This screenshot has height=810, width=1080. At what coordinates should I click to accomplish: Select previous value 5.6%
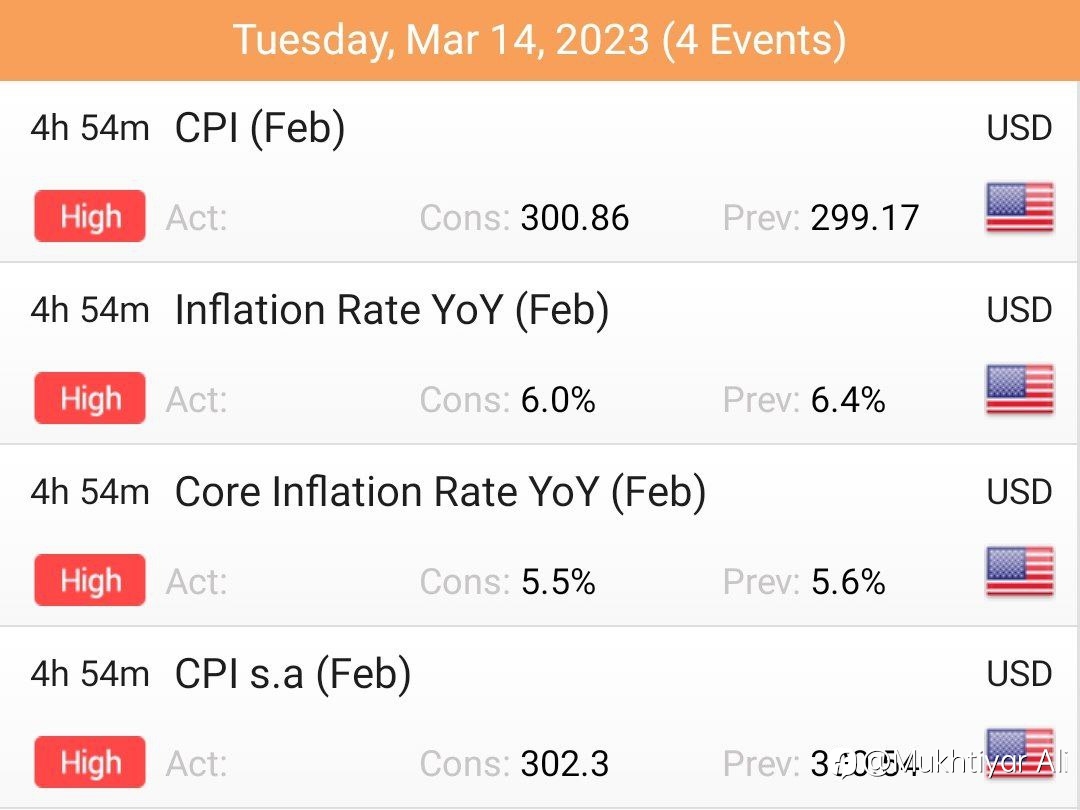pyautogui.click(x=848, y=582)
